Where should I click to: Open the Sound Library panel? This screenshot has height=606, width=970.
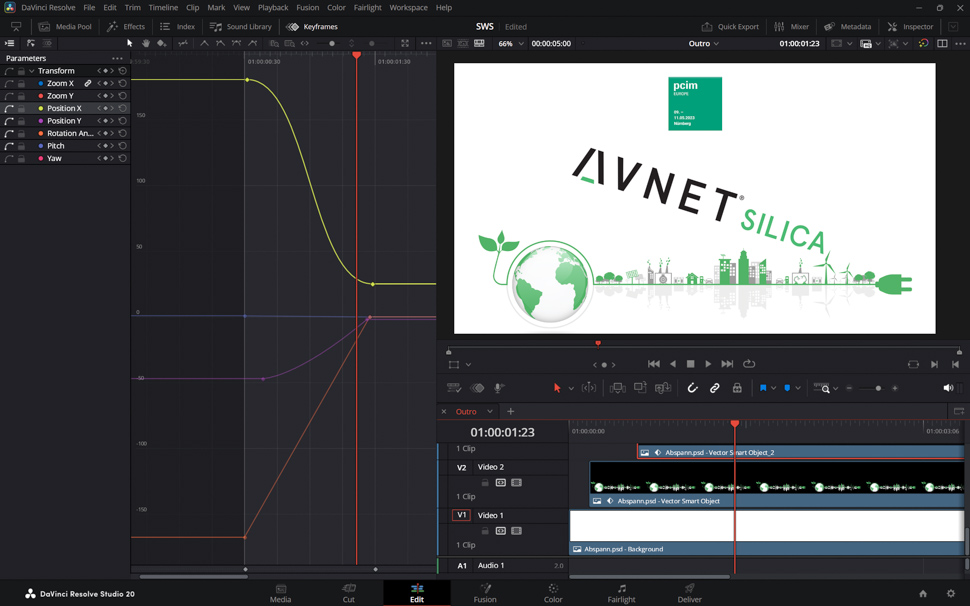click(x=241, y=27)
